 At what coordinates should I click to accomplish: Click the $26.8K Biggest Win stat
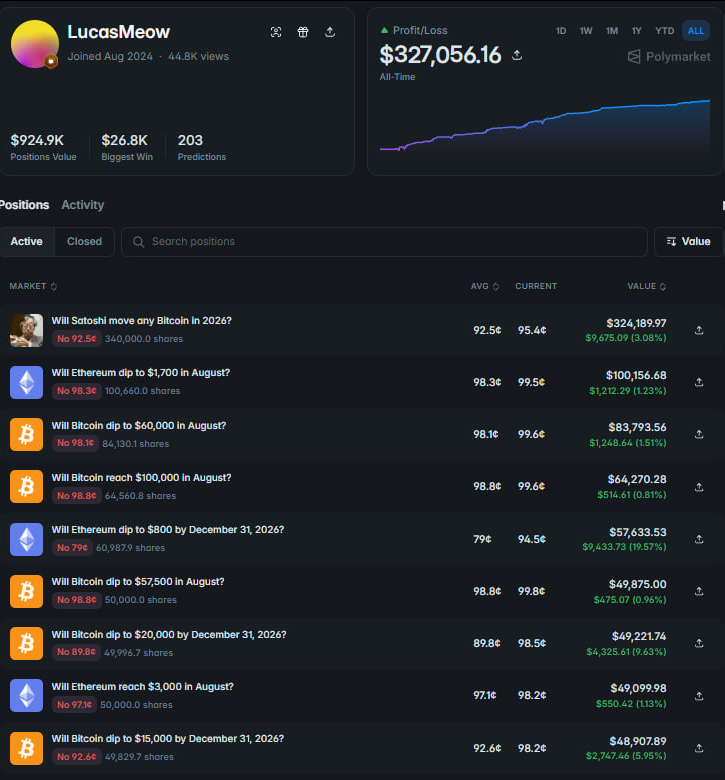click(127, 147)
